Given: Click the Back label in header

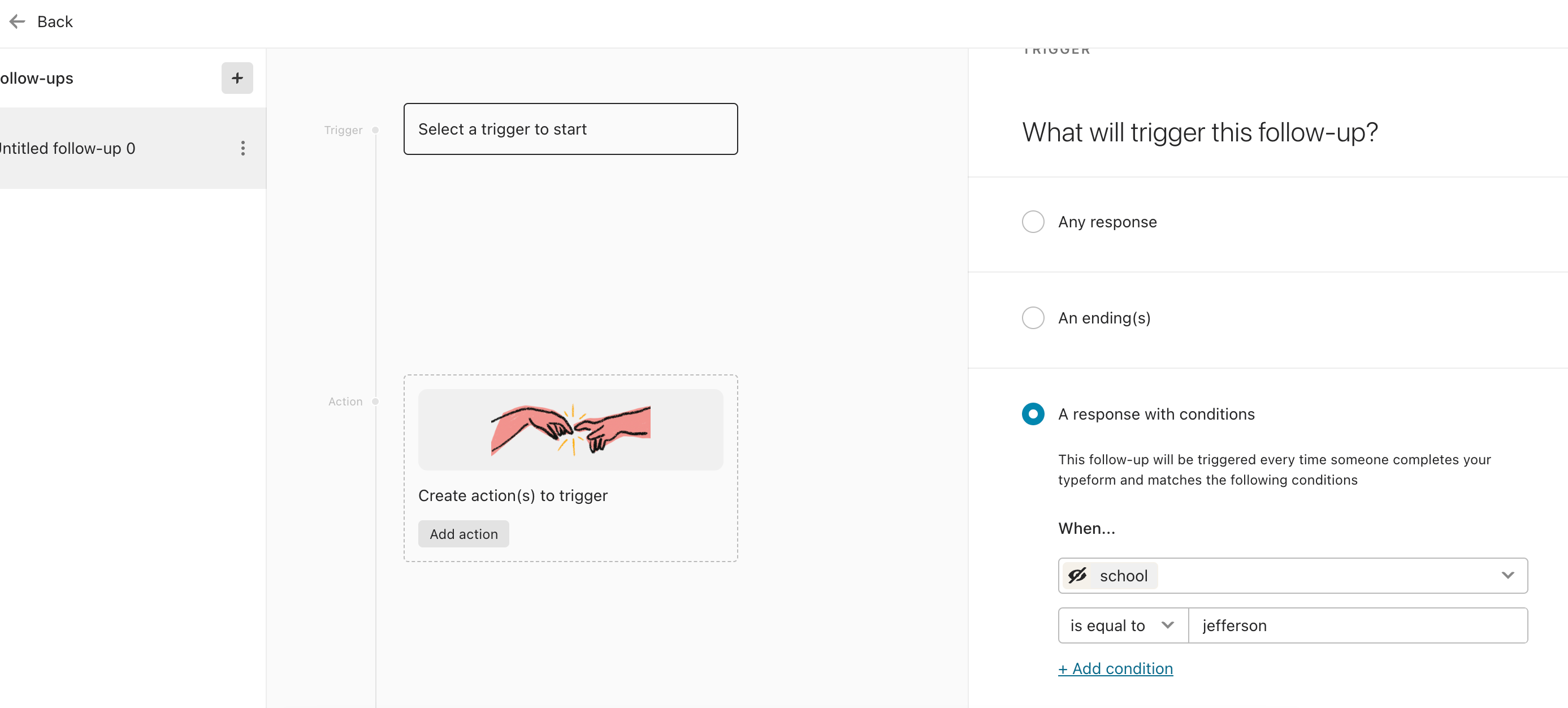Looking at the screenshot, I should [55, 22].
